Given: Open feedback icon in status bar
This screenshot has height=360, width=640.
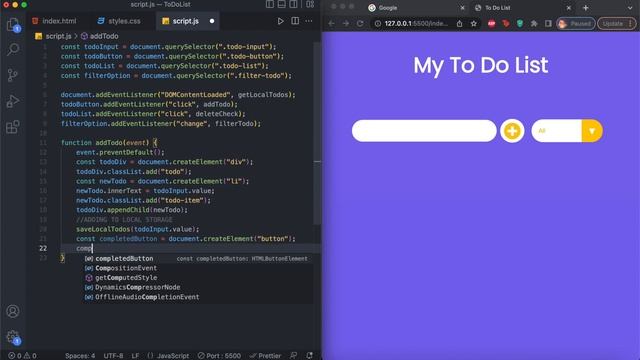Looking at the screenshot, I should coord(293,356).
